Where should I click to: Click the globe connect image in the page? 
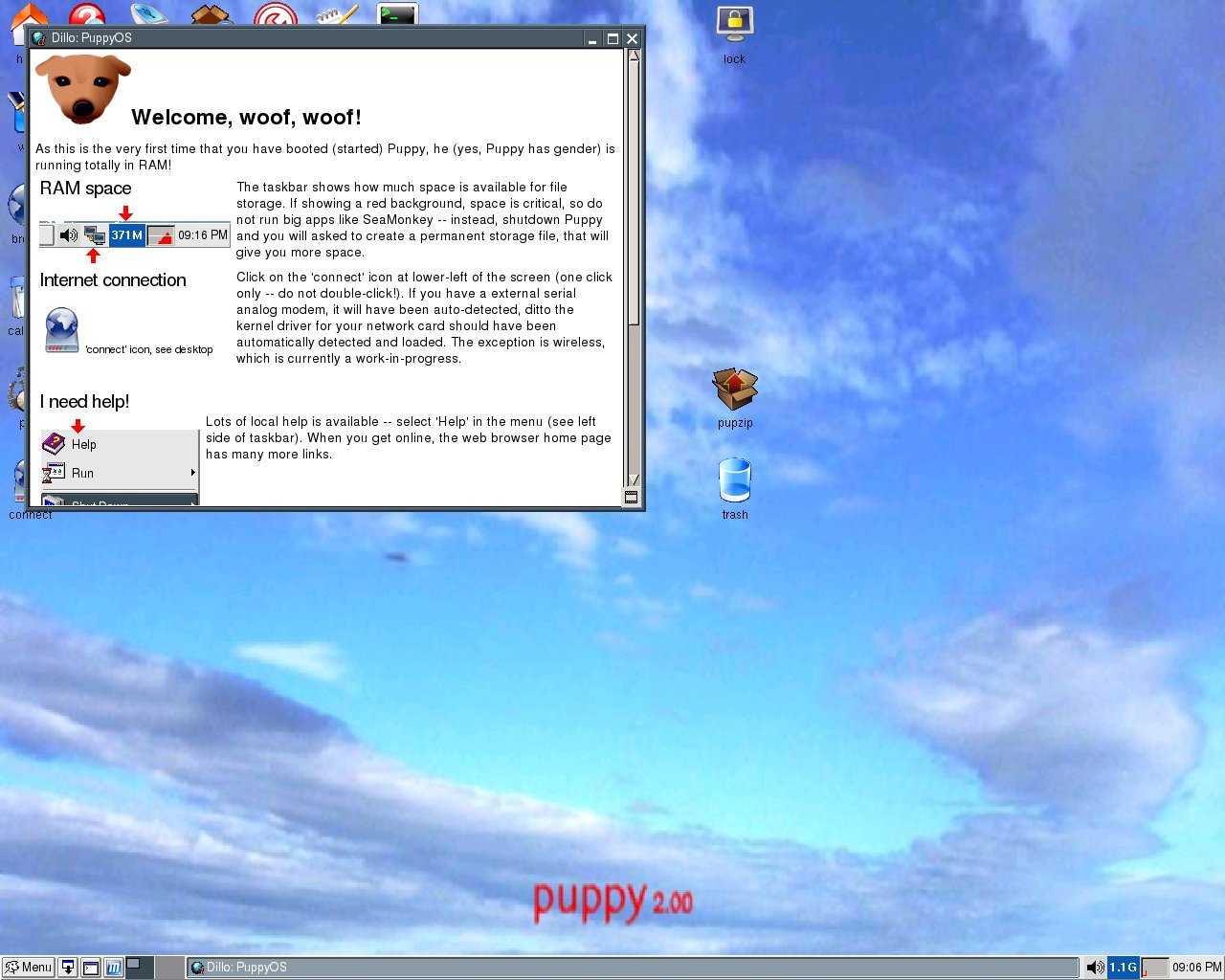coord(62,330)
